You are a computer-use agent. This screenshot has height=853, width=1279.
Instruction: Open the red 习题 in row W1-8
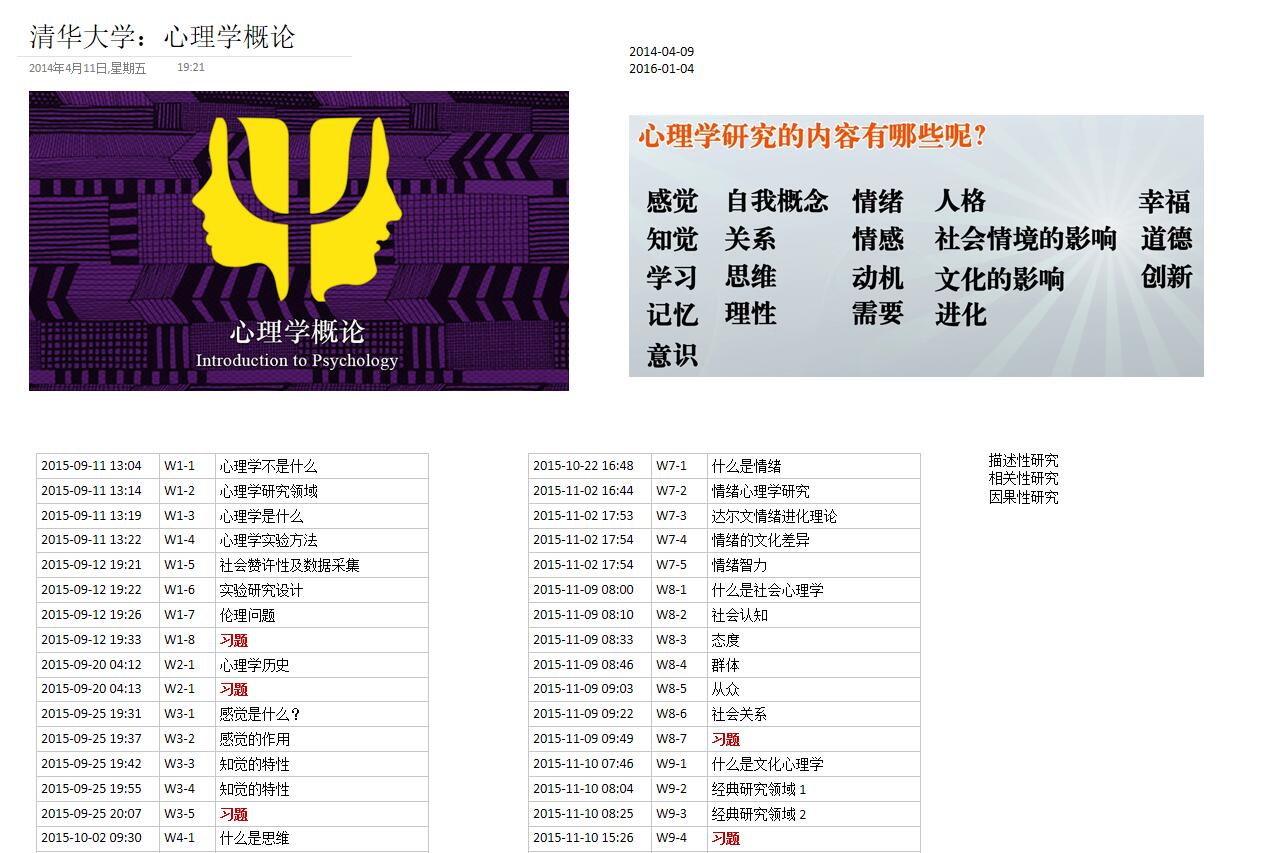pyautogui.click(x=234, y=640)
